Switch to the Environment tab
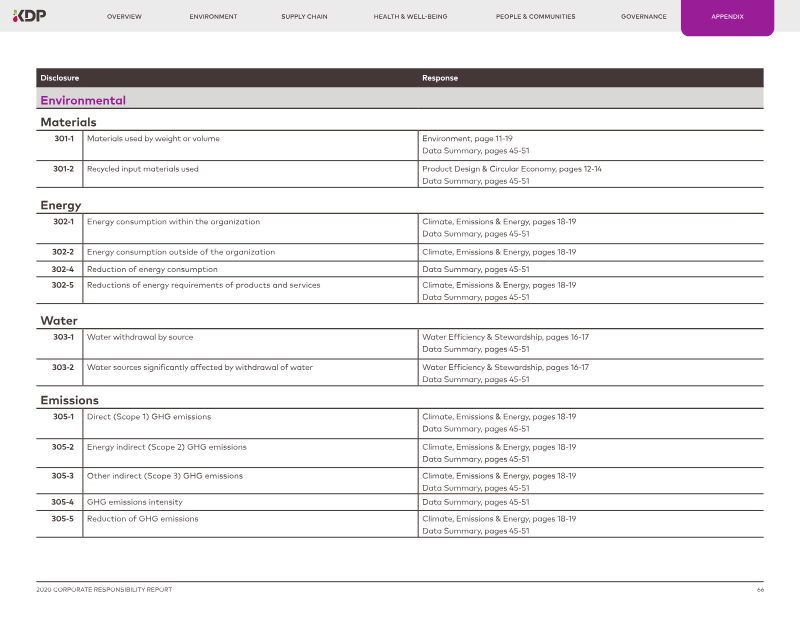The image size is (800, 618). tap(213, 17)
